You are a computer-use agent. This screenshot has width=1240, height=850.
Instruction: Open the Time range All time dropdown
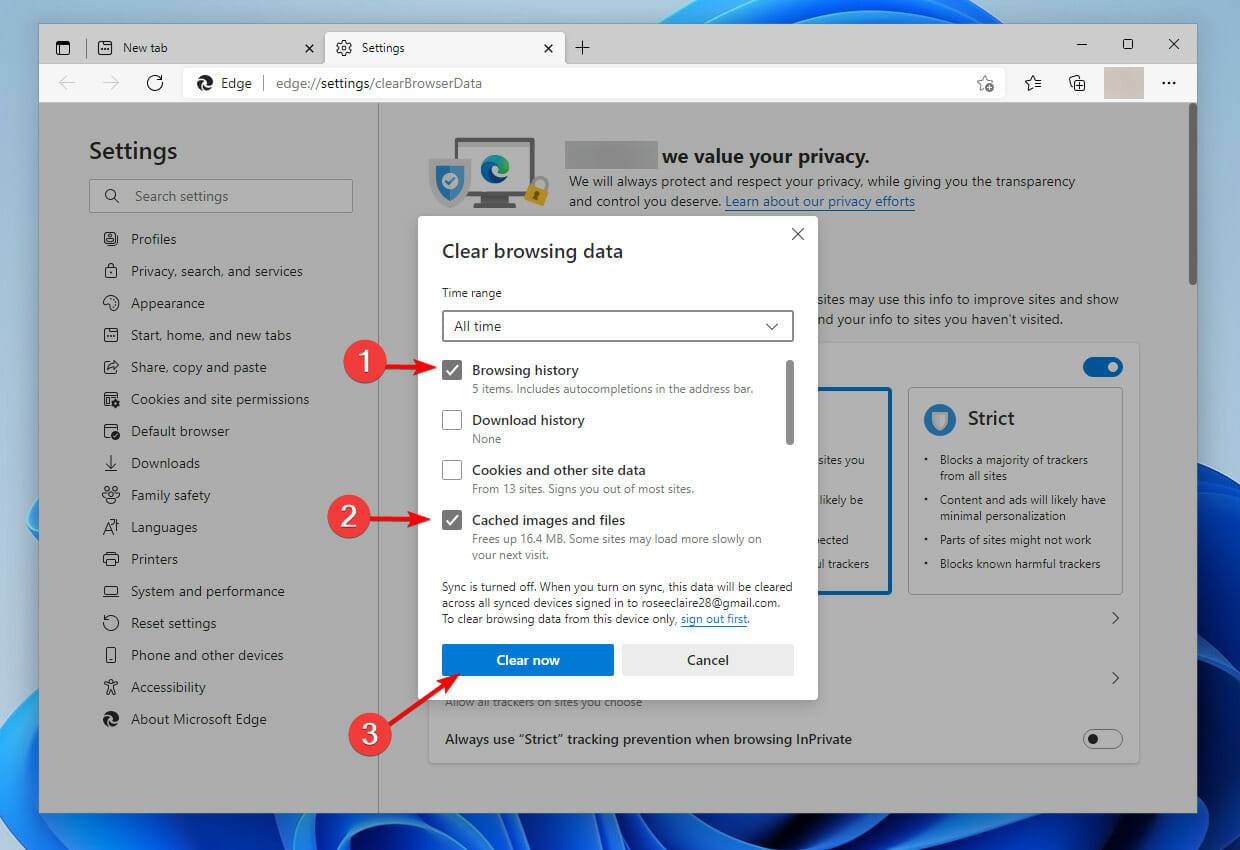pos(618,326)
